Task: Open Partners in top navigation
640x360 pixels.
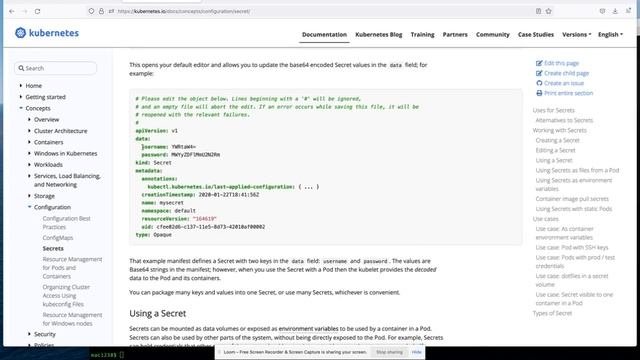Action: point(455,35)
